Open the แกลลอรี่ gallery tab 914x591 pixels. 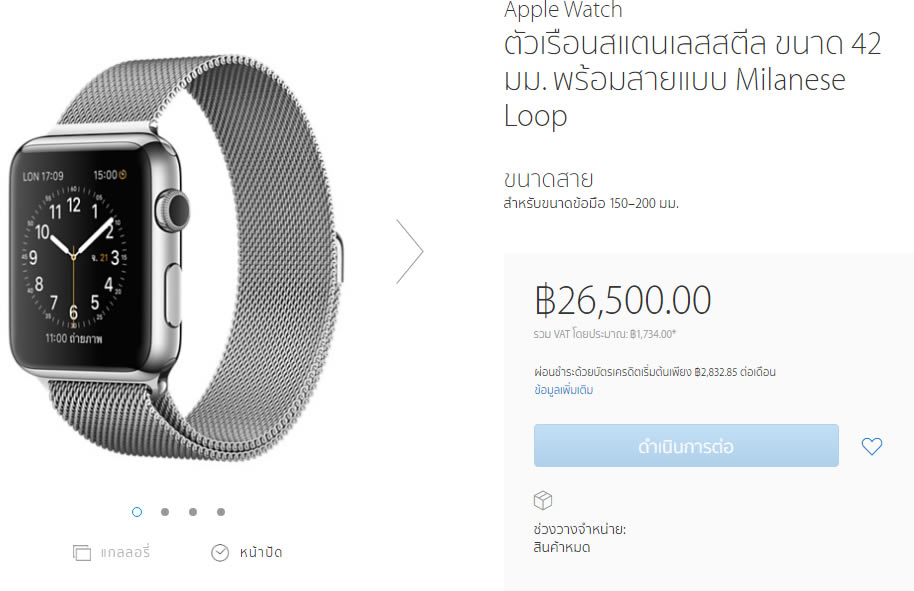[x=125, y=551]
